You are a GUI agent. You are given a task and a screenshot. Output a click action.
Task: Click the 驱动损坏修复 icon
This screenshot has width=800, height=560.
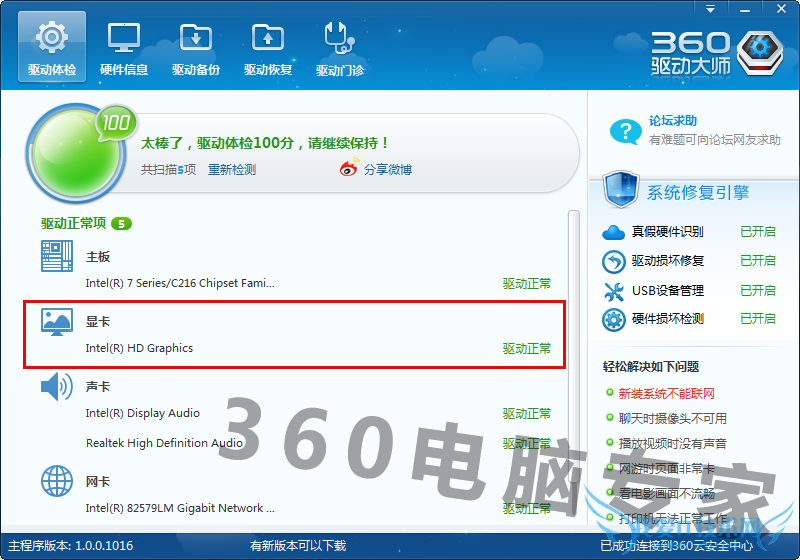point(613,262)
